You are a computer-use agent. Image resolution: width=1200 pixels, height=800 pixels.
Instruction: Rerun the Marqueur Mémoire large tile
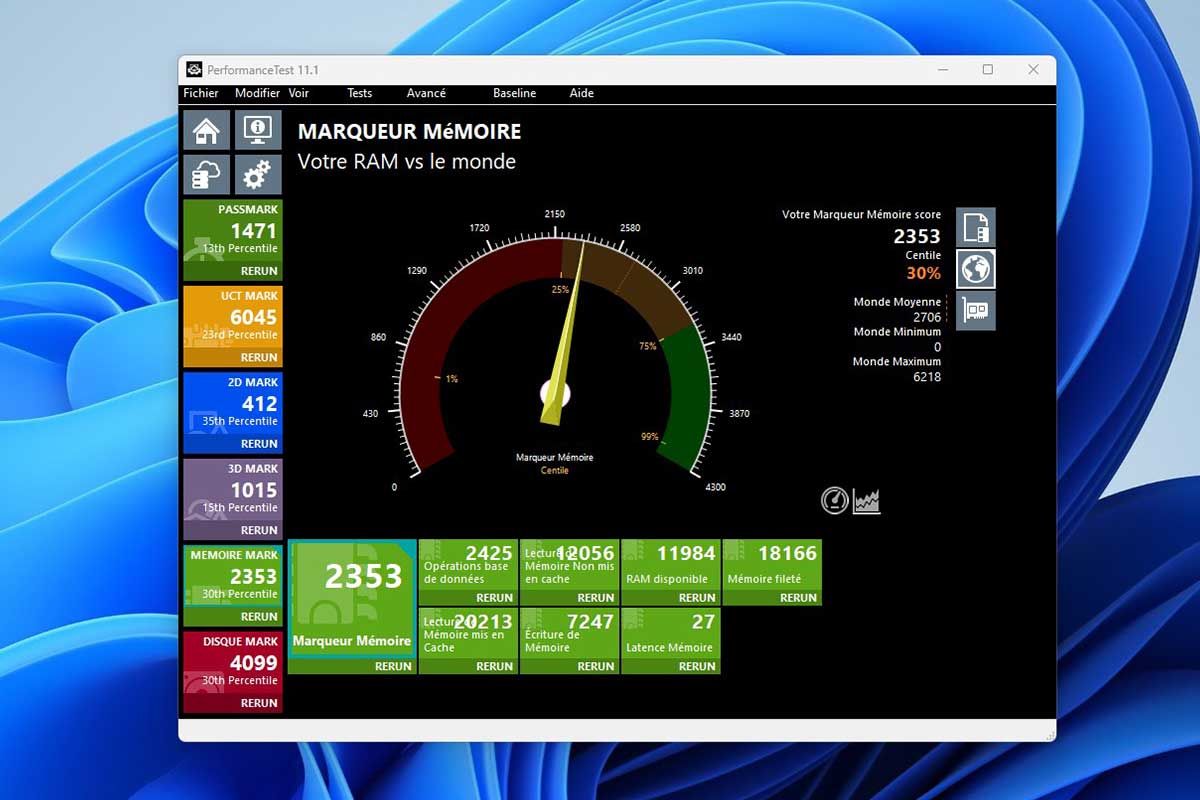pos(393,666)
